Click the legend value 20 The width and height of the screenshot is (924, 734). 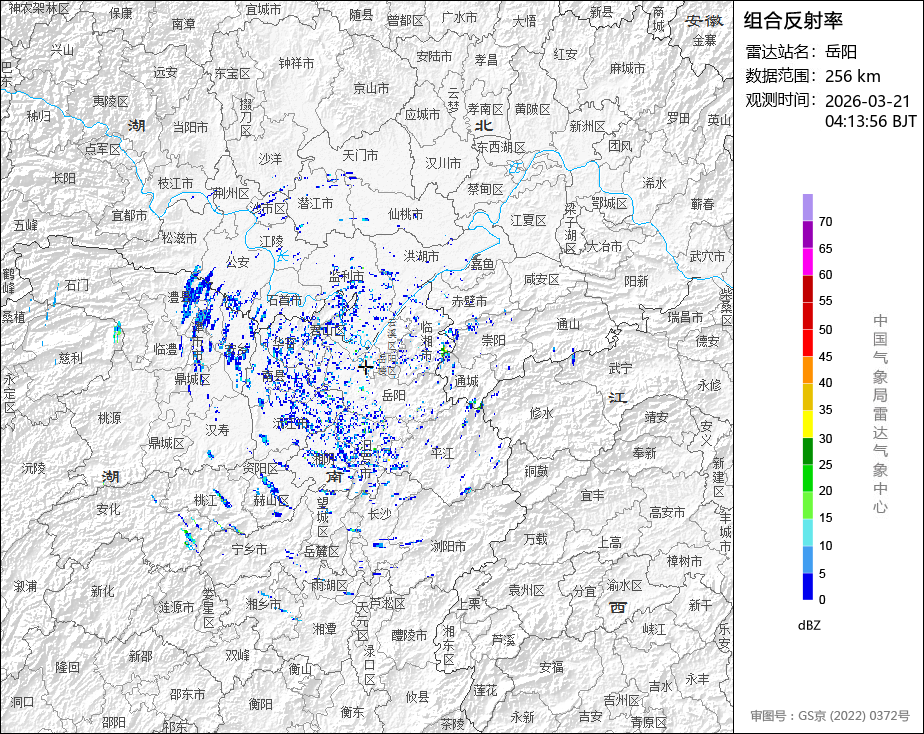pos(826,491)
